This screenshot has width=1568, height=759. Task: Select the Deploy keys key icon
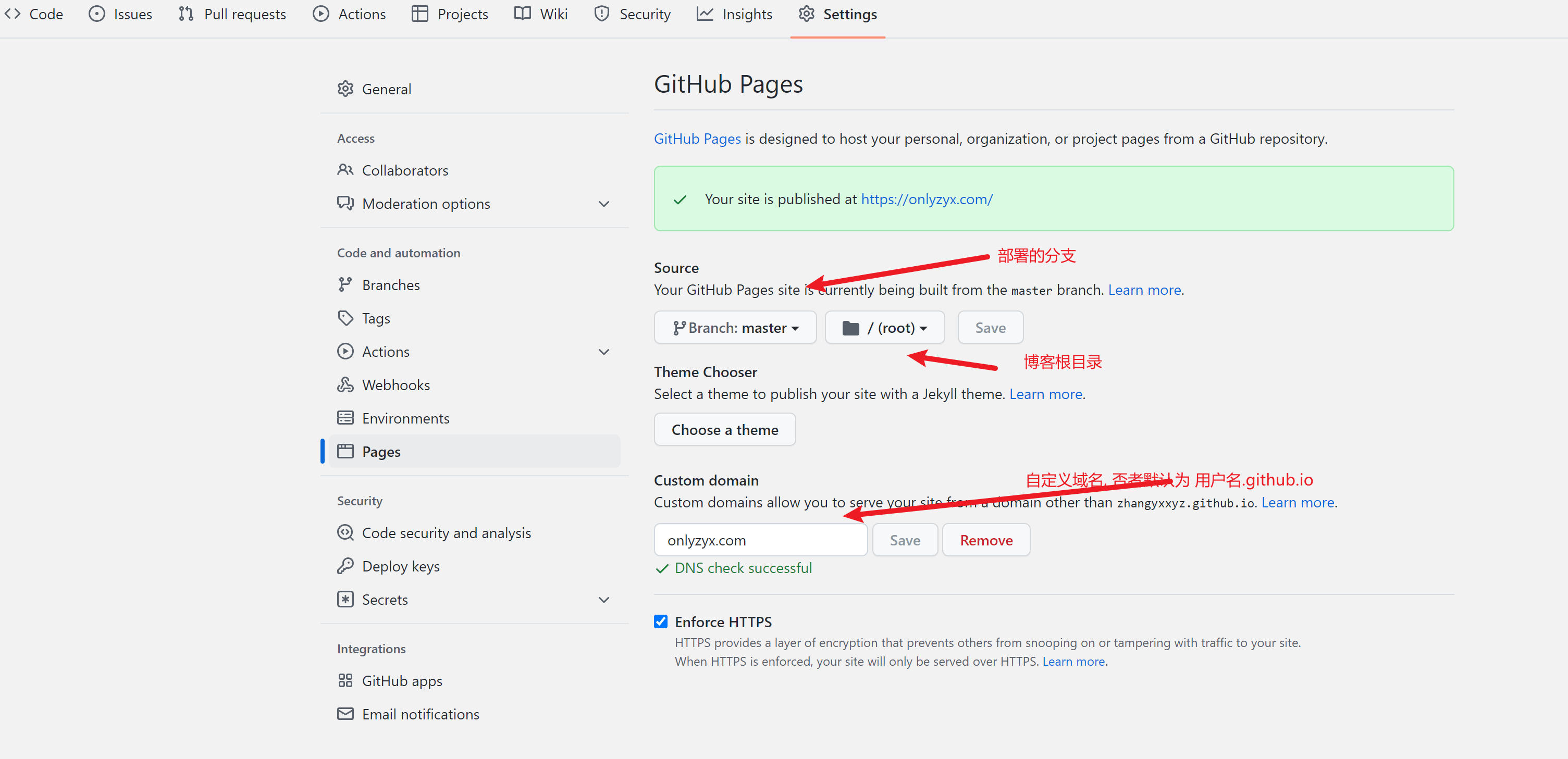point(345,565)
